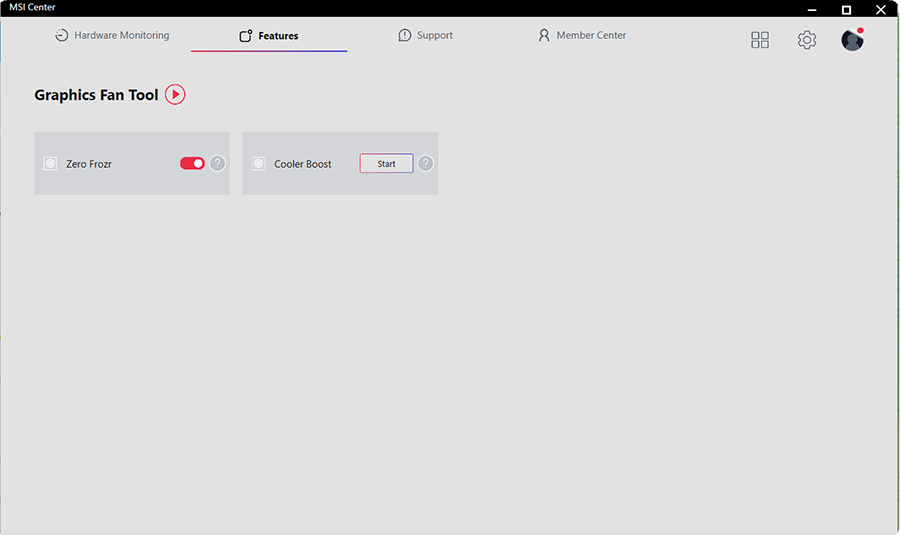Maximize the MSI Center window
This screenshot has width=900, height=535.
coord(846,9)
